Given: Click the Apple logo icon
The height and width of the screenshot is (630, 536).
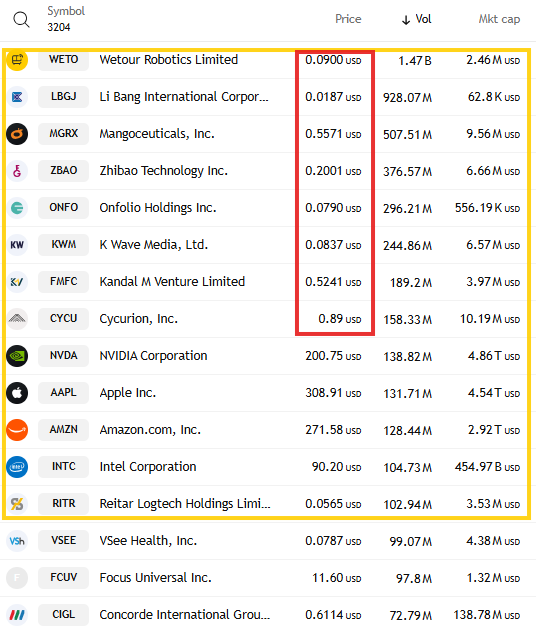Looking at the screenshot, I should pyautogui.click(x=17, y=393).
